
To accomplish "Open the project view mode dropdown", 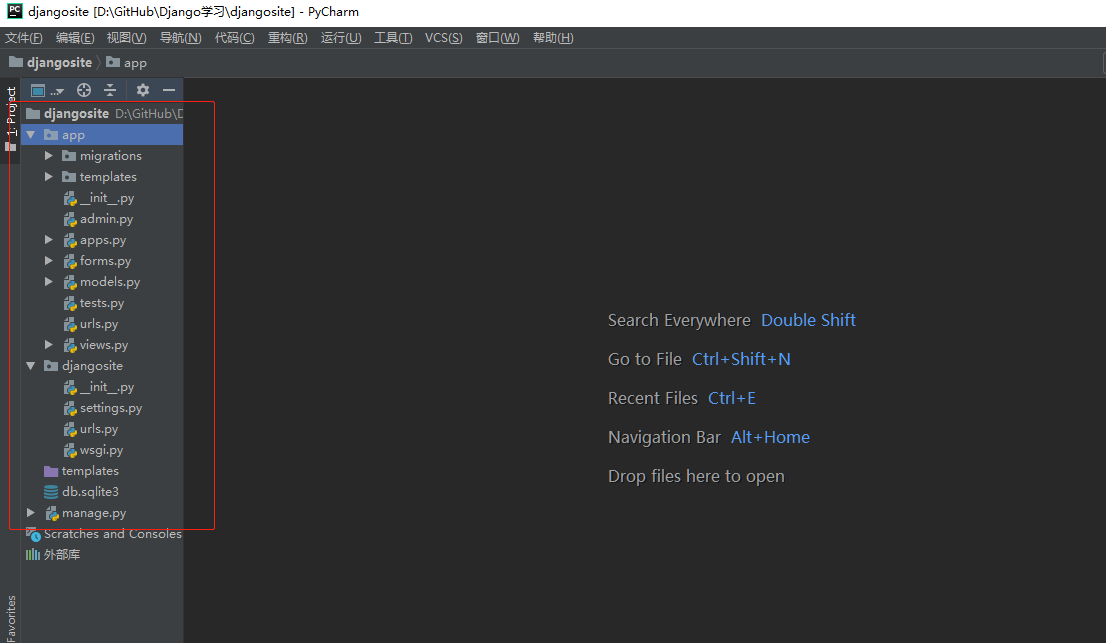I will pos(47,90).
